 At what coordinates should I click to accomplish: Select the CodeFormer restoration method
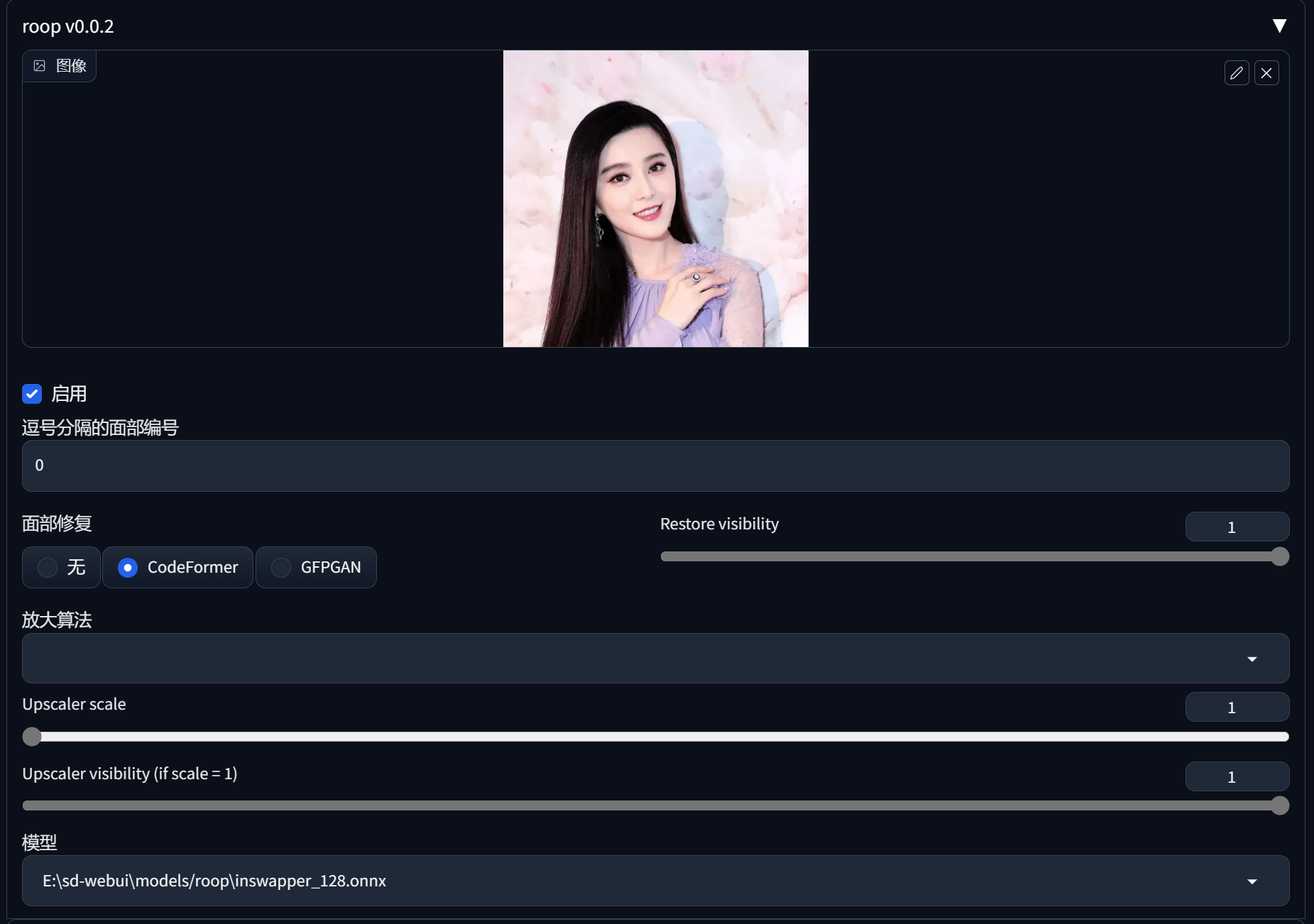pos(177,567)
